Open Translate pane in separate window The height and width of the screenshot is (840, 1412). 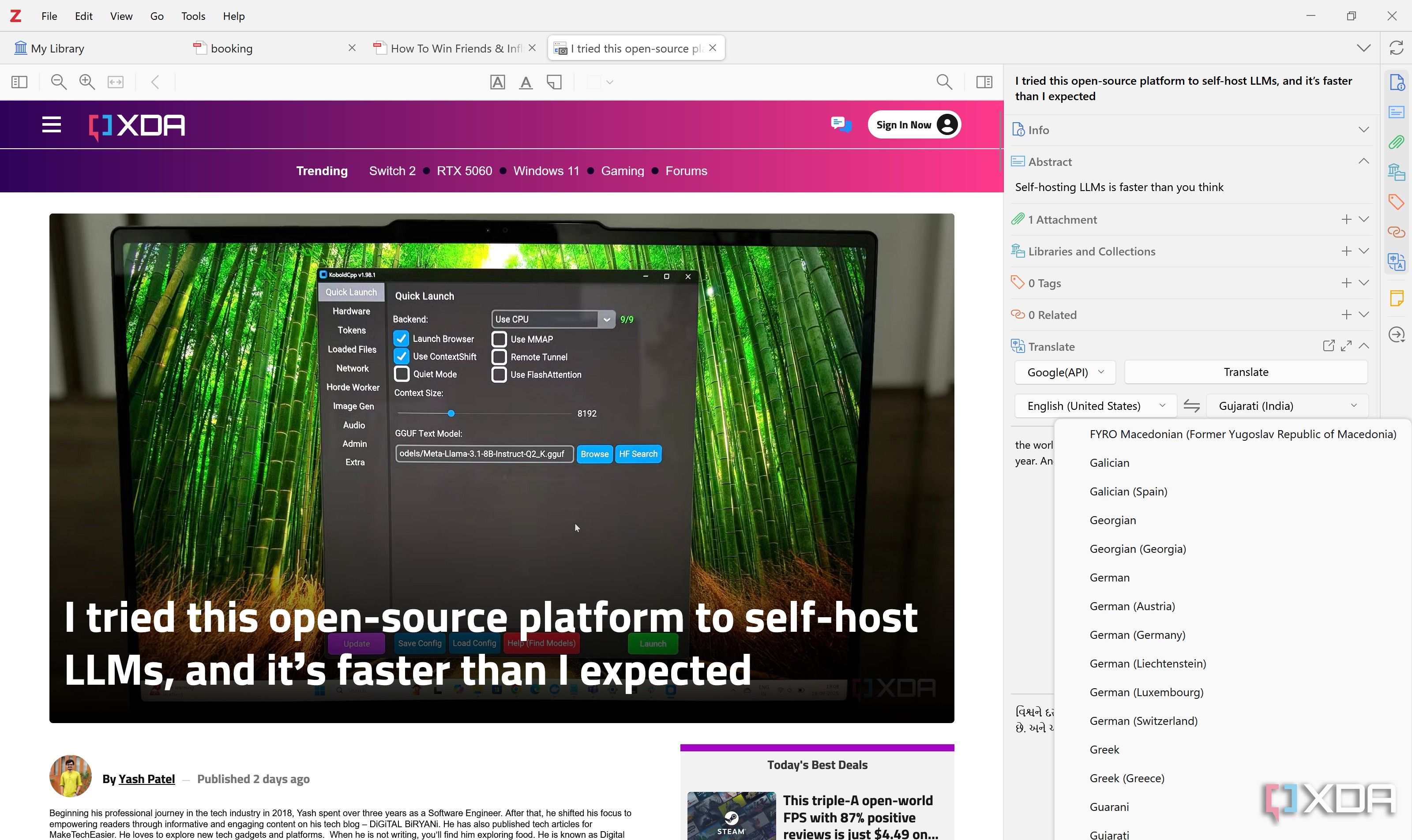pos(1328,346)
